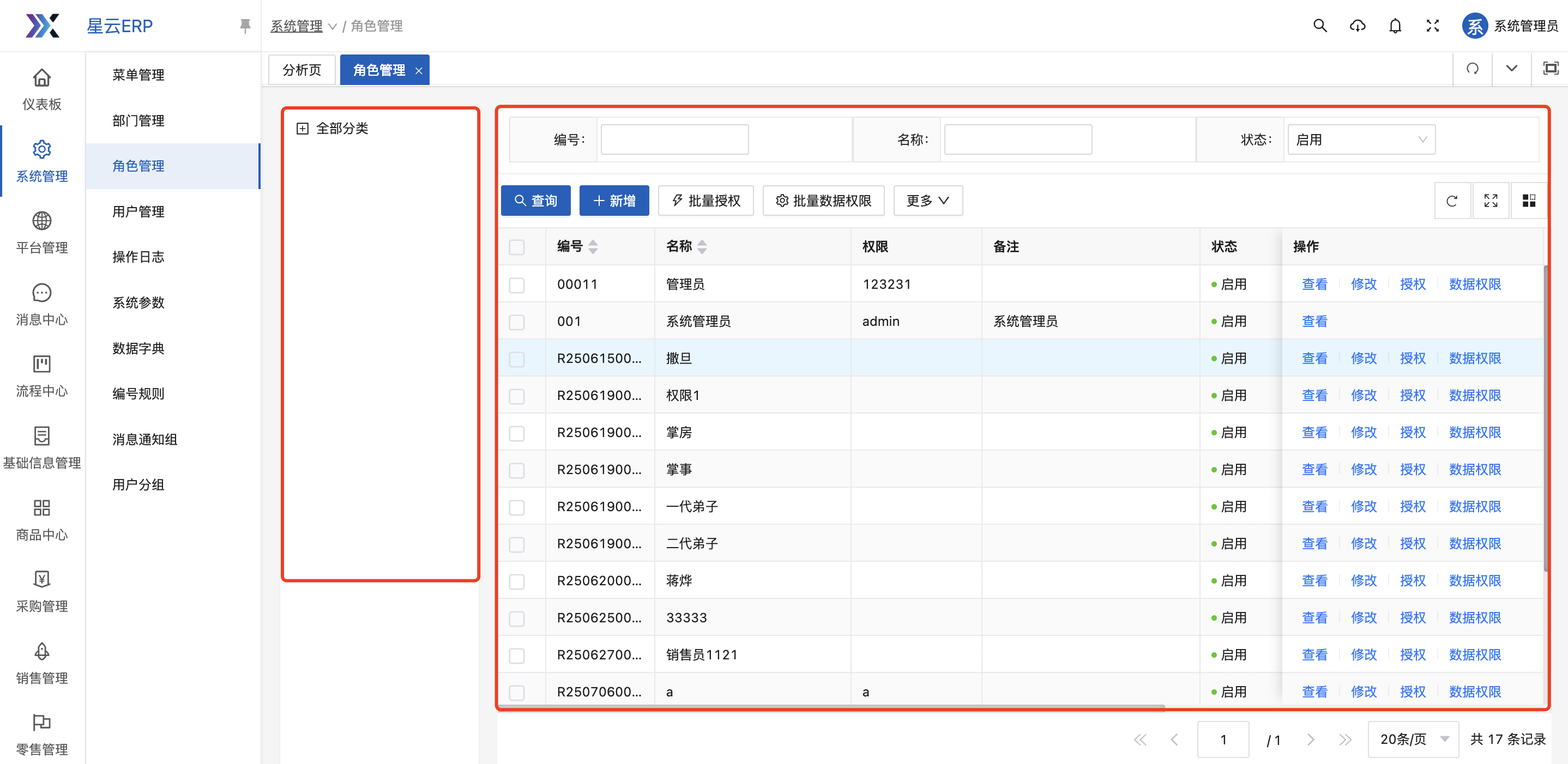This screenshot has height=764, width=1568.
Task: Open column settings grid icon
Action: [x=1528, y=201]
